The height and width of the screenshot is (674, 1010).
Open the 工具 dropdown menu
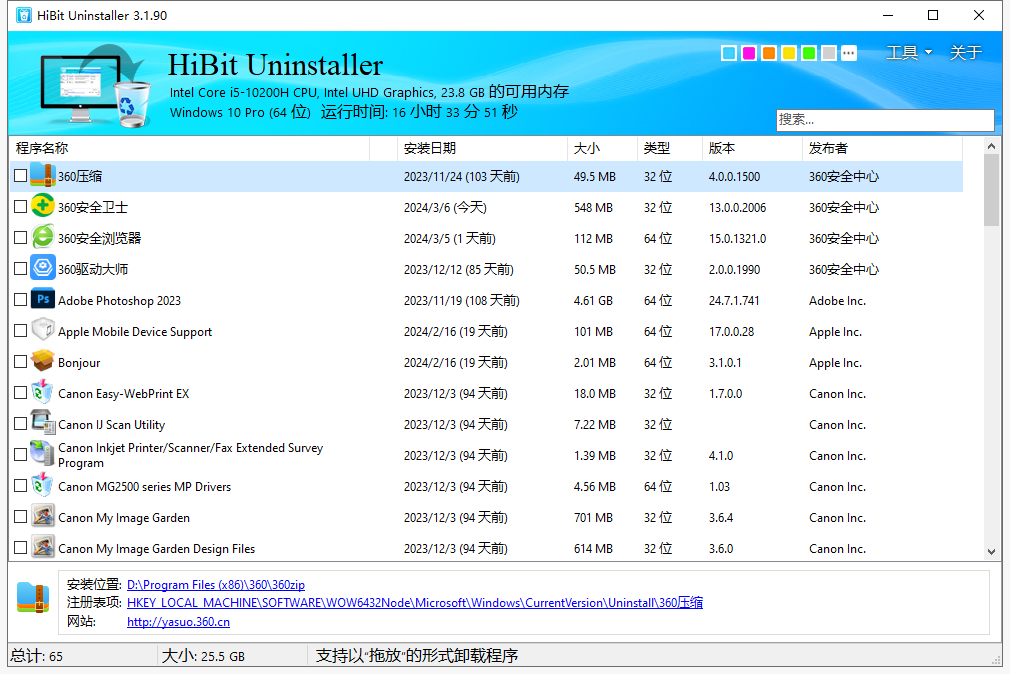(908, 52)
